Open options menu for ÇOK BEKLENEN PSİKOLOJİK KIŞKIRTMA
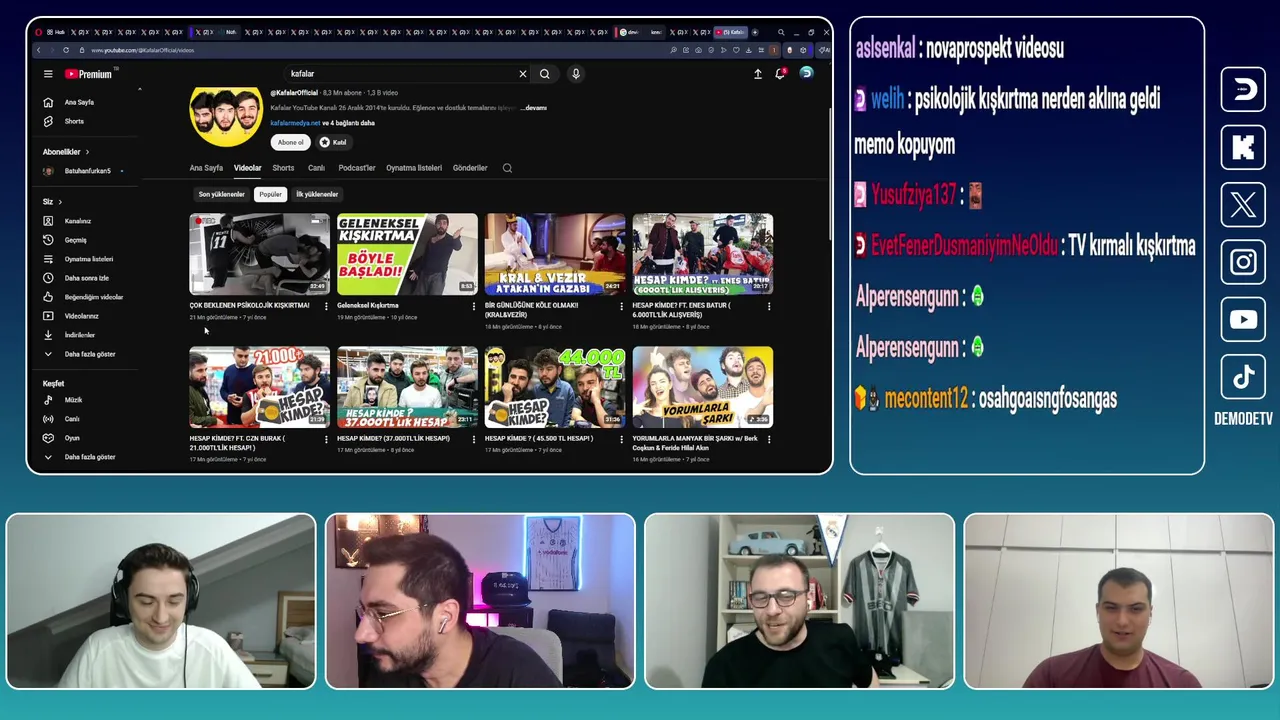This screenshot has height=720, width=1280. tap(326, 306)
